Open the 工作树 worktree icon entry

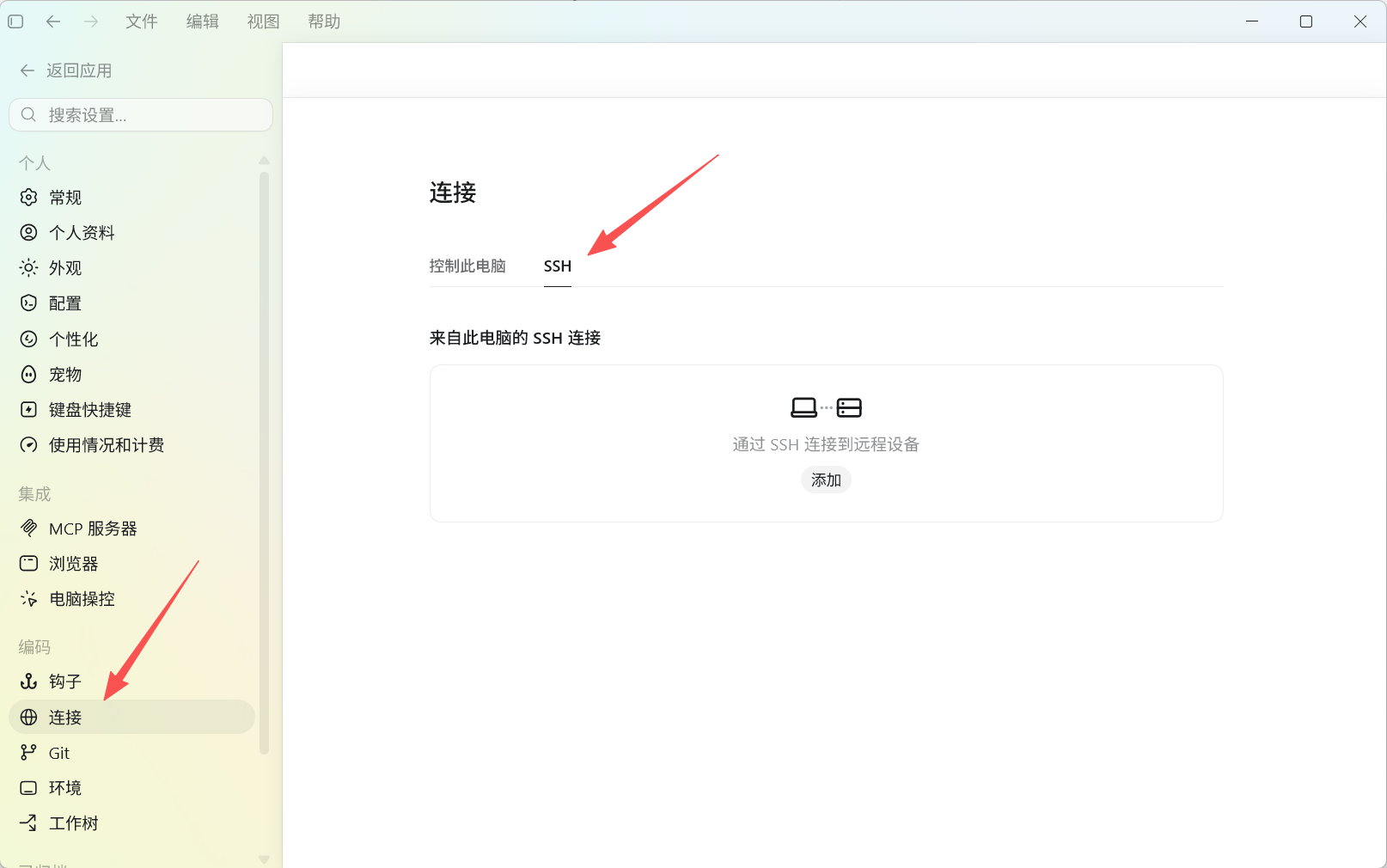(28, 823)
